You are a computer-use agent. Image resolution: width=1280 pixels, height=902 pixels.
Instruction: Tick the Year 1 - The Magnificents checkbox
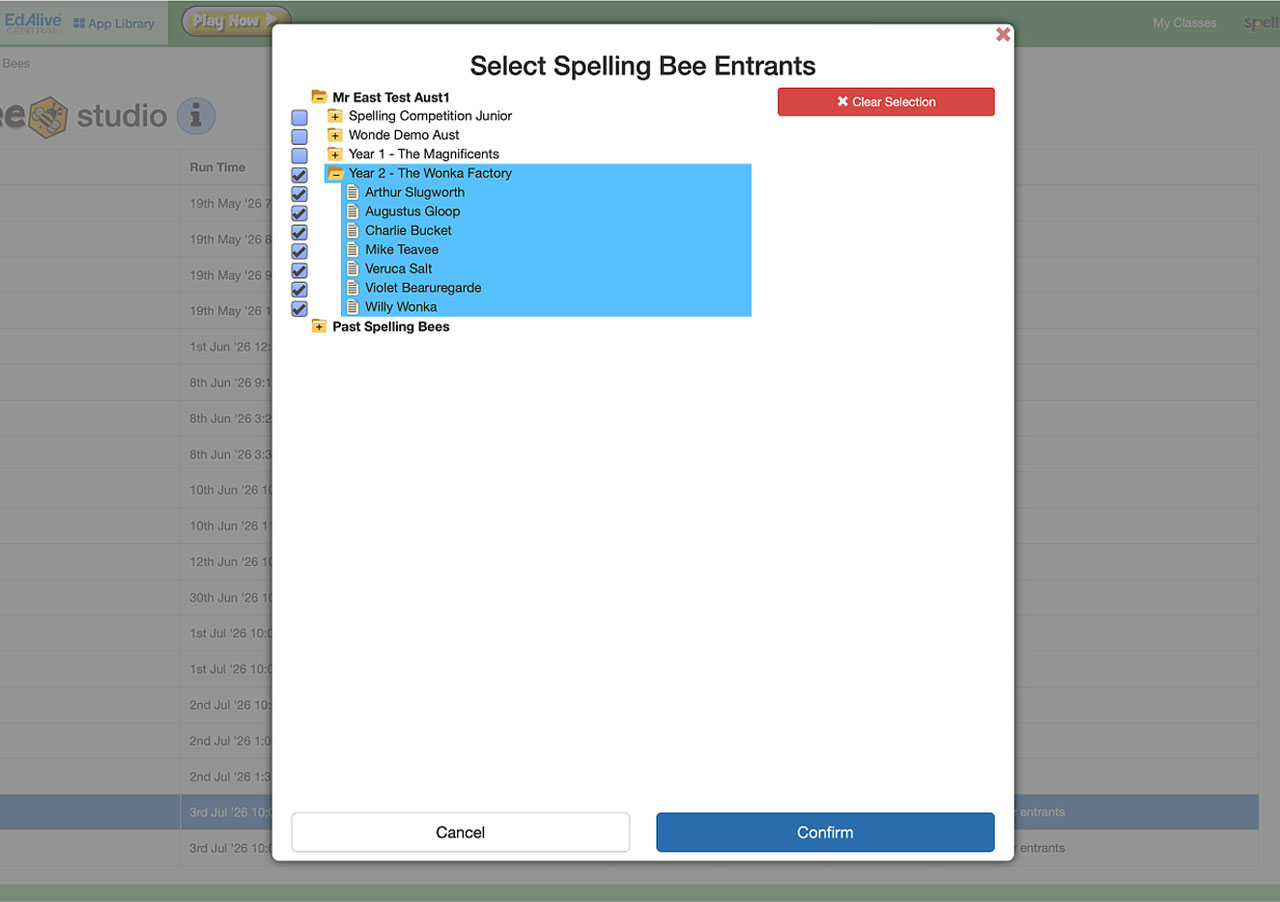(299, 156)
